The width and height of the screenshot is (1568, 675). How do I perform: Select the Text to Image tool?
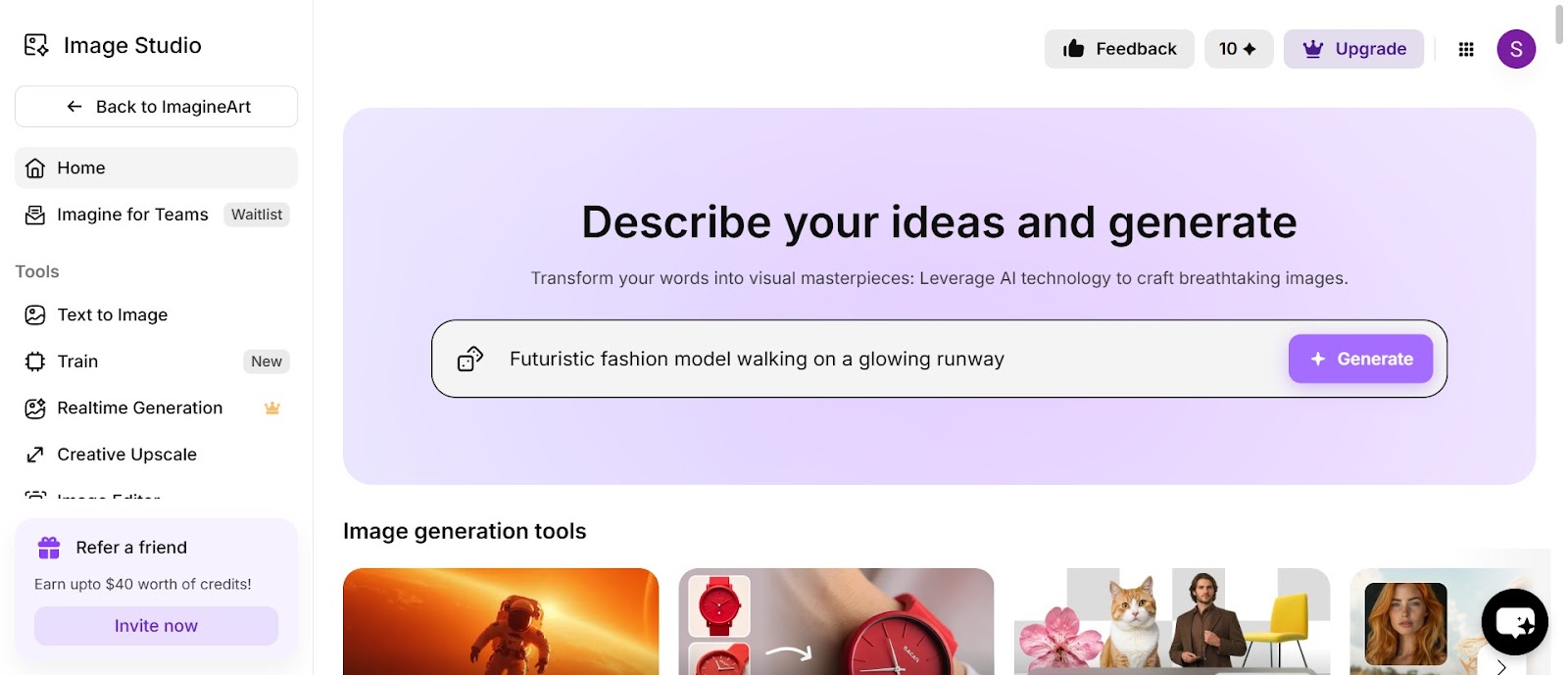(x=156, y=314)
